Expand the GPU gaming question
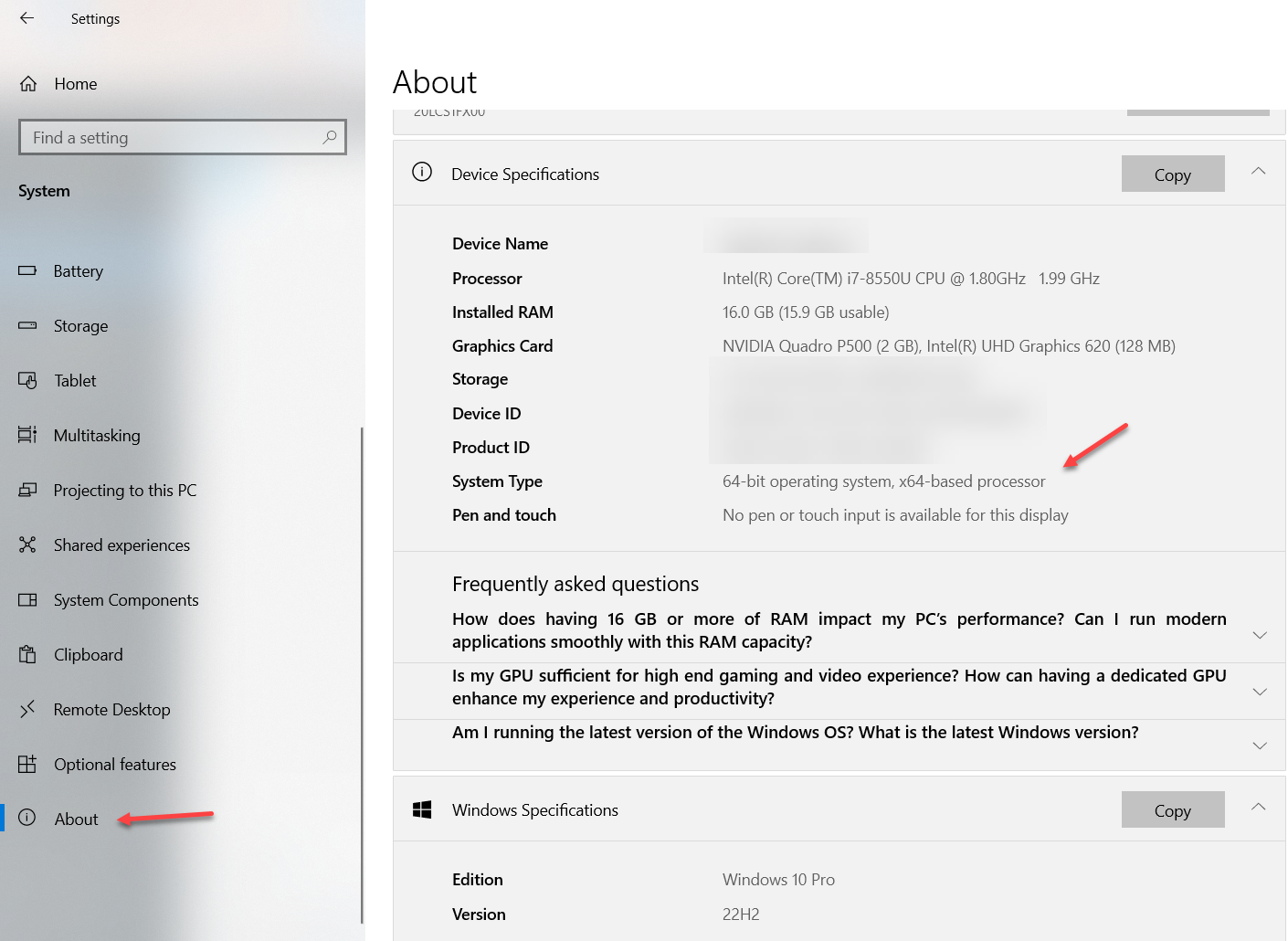The image size is (1288, 941). pos(1259,692)
